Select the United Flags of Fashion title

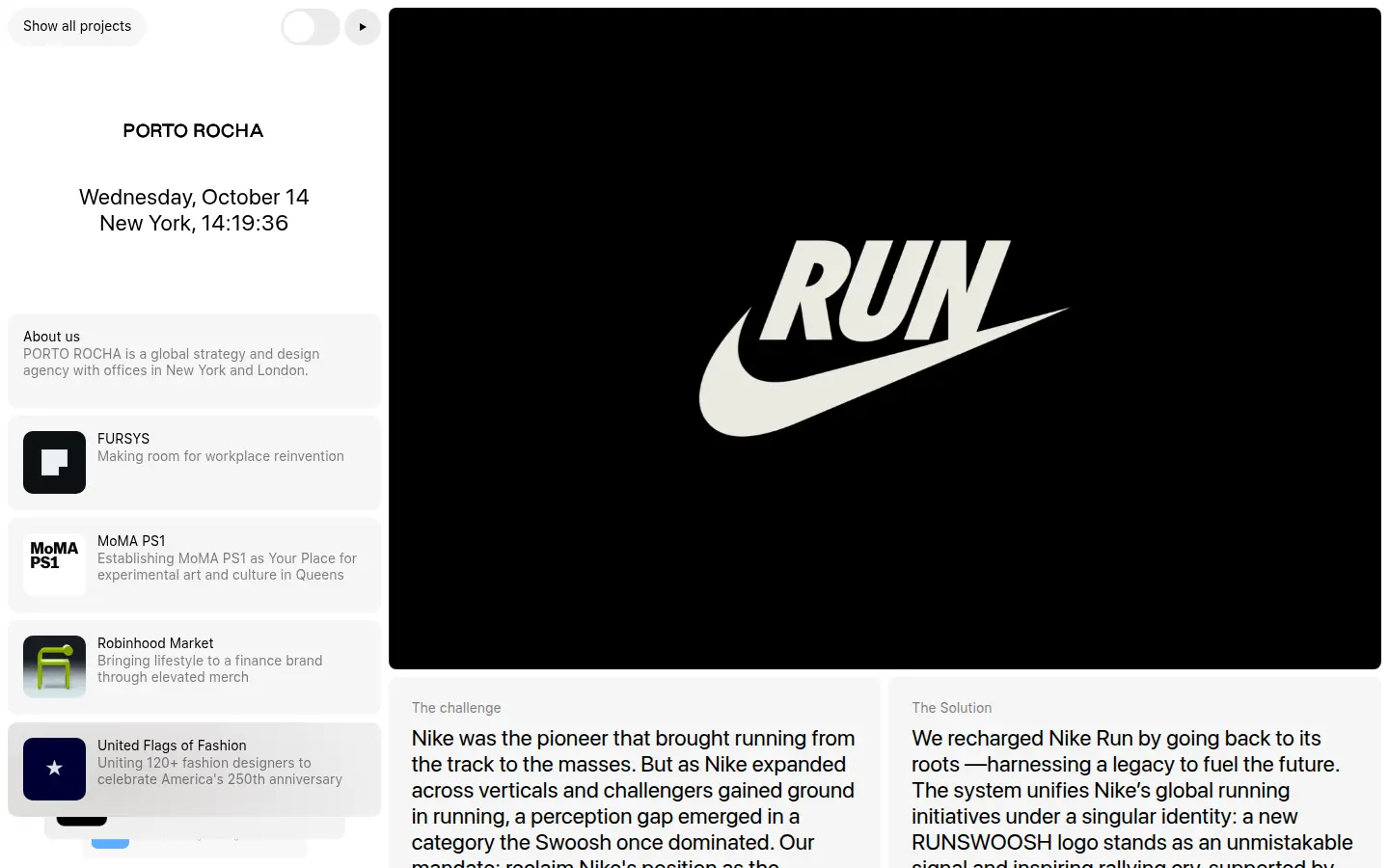(x=172, y=746)
